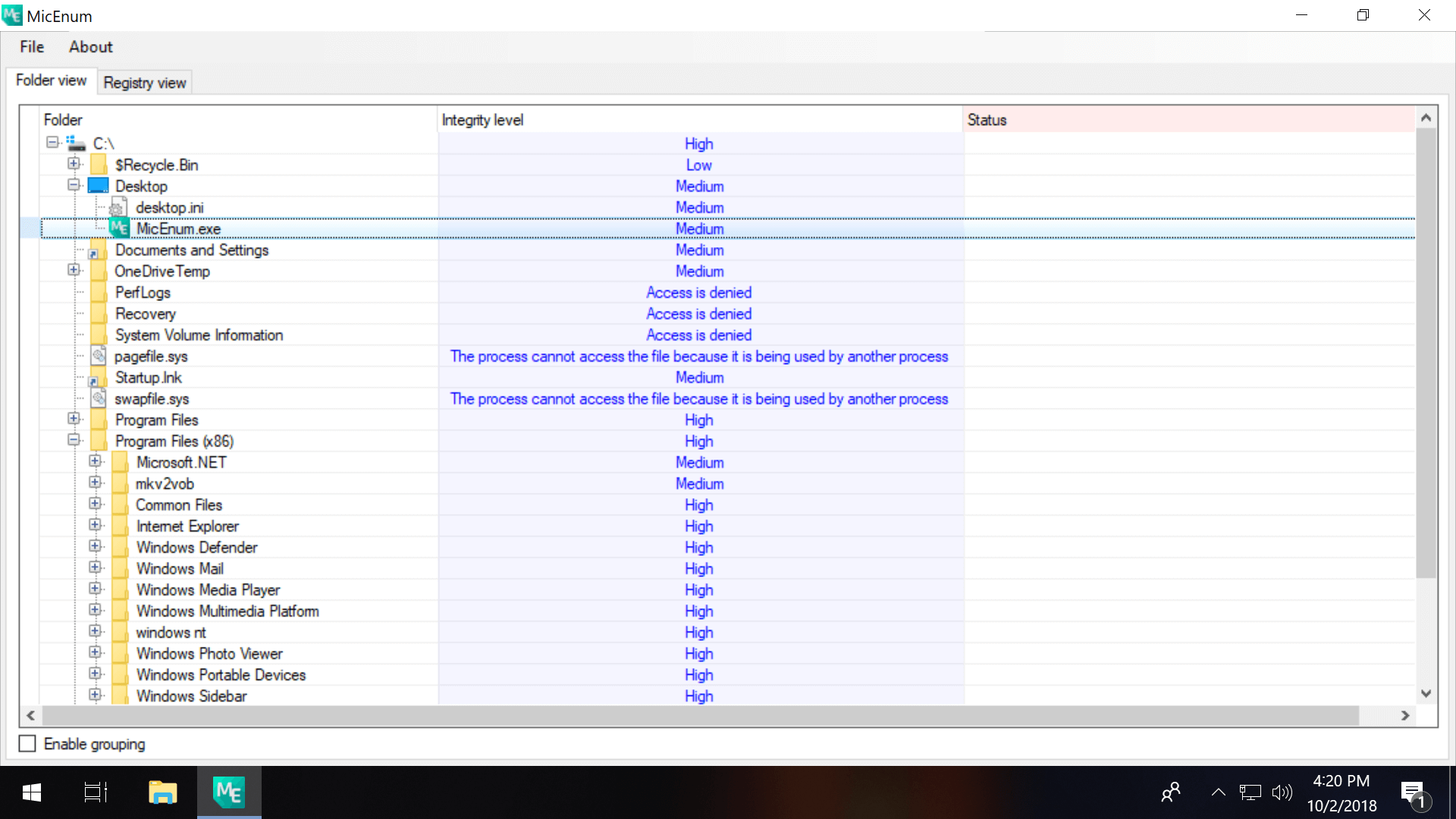The image size is (1456, 819).
Task: Click the C:\ drive icon
Action: point(76,143)
